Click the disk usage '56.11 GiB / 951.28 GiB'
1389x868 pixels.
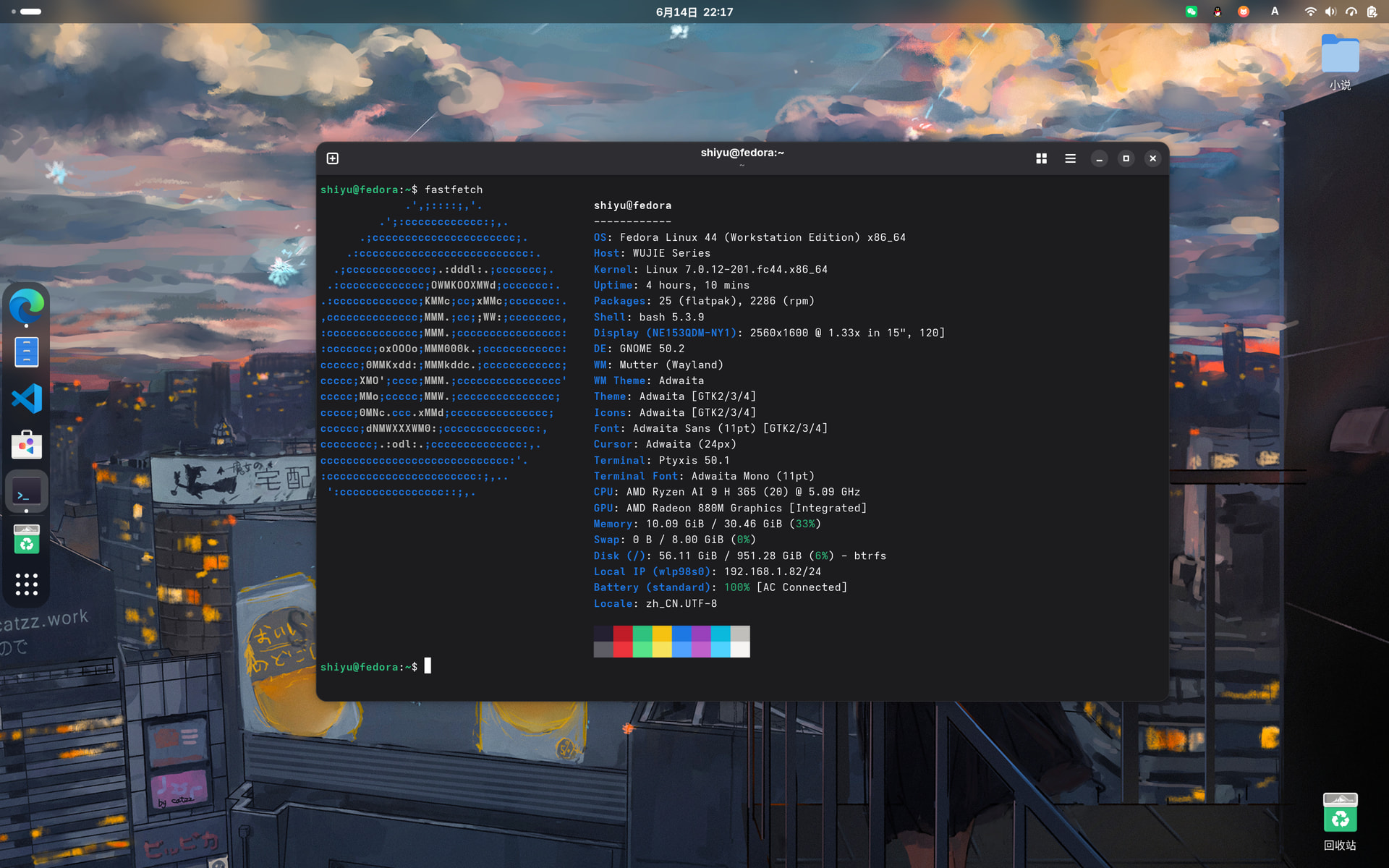pyautogui.click(x=730, y=556)
